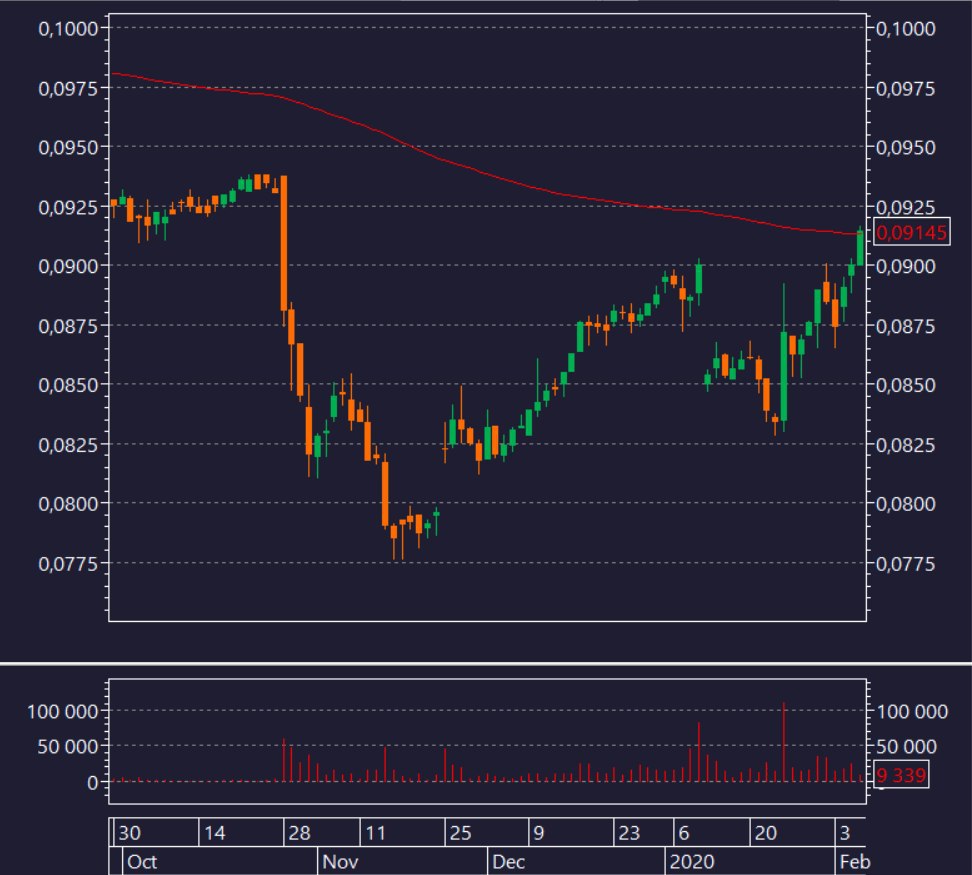Click the date 6 on the time axis
The image size is (972, 875).
point(684,833)
